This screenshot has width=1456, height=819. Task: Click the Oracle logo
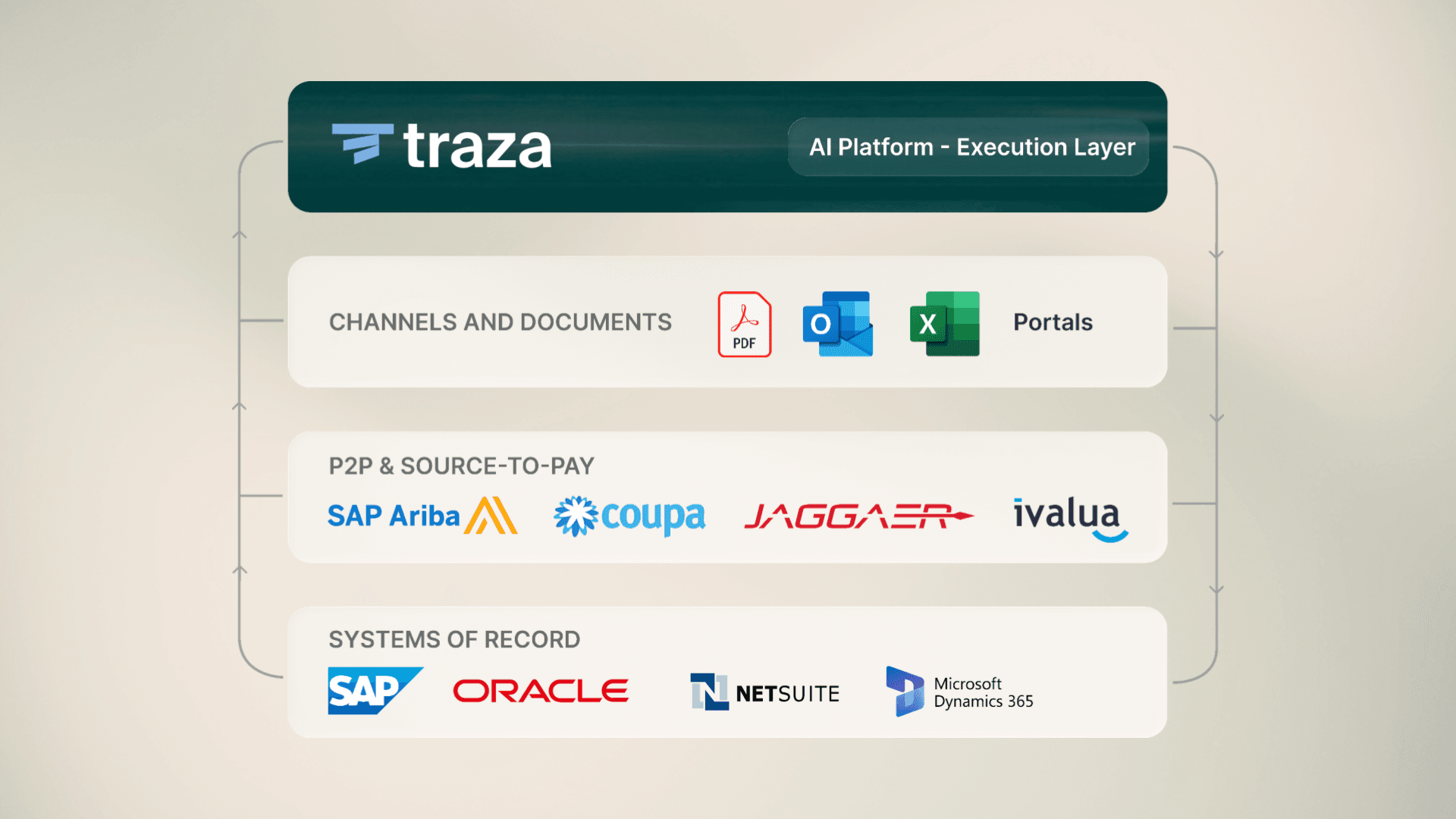tap(541, 691)
